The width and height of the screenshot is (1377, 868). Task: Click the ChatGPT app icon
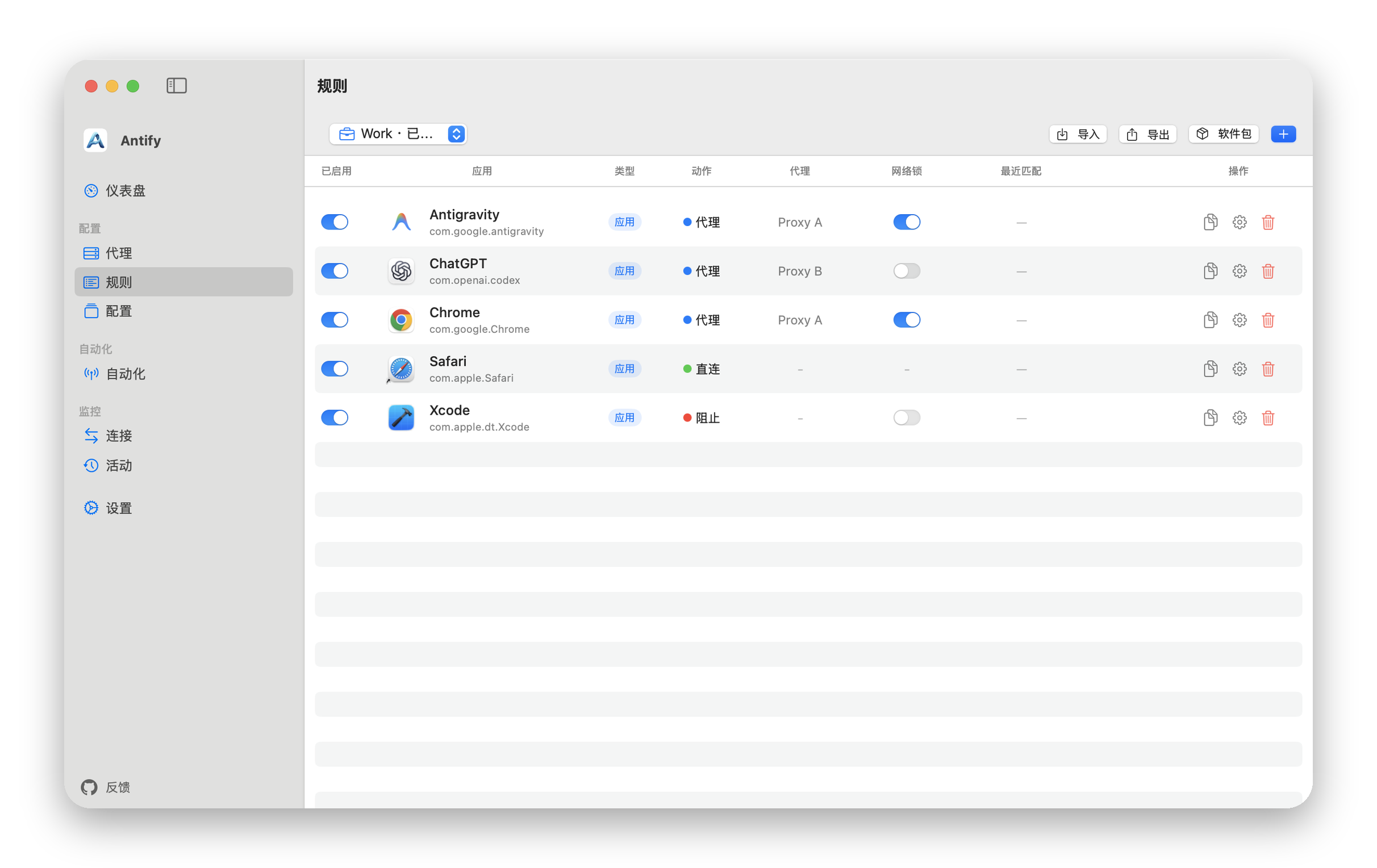(x=401, y=271)
